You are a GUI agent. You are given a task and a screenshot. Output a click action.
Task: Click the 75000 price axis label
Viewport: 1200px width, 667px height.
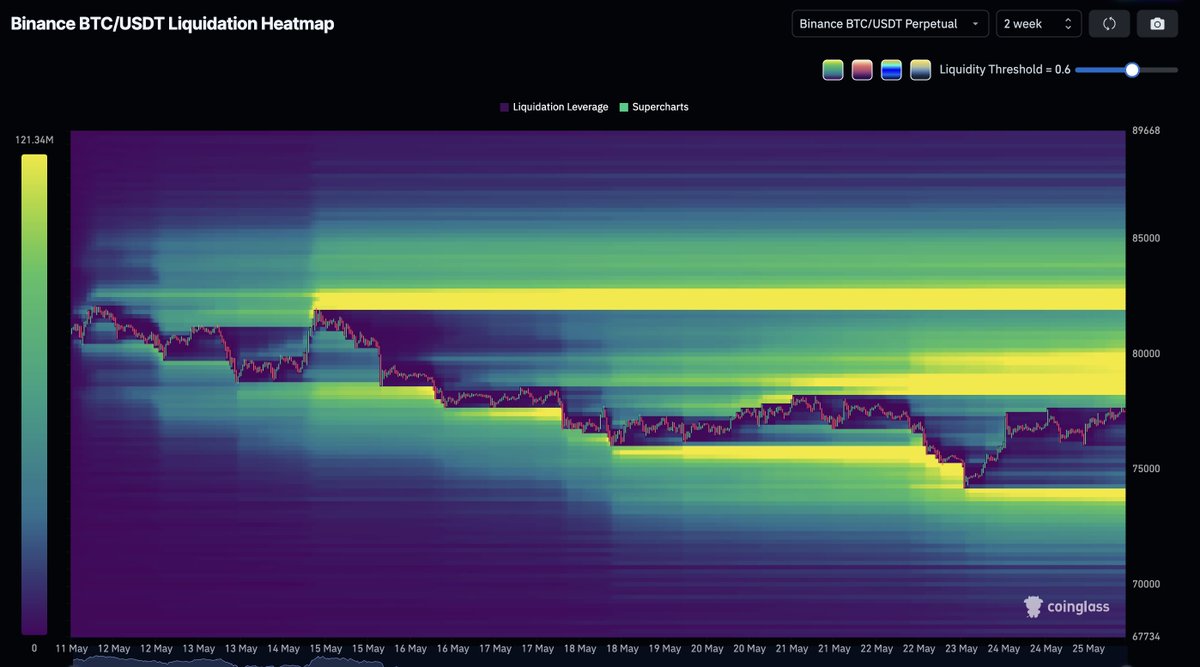(1146, 468)
